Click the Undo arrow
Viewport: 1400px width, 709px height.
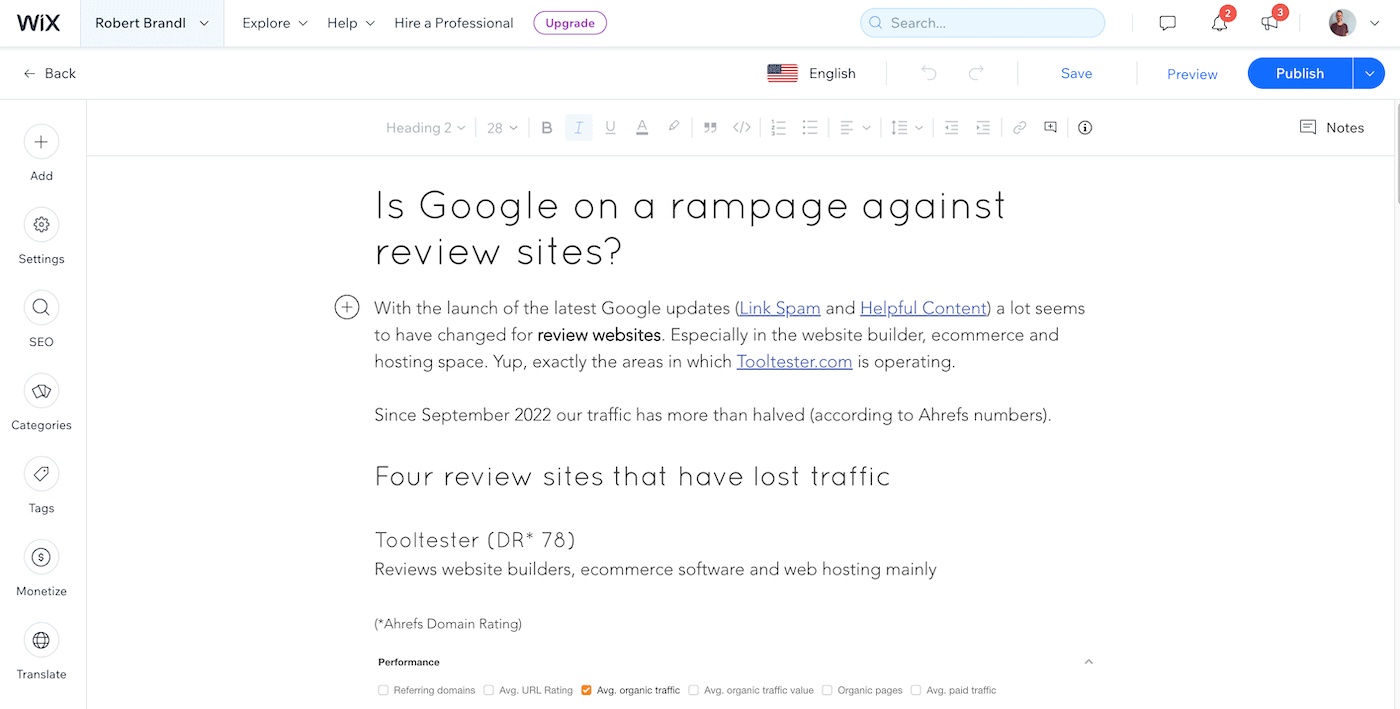click(929, 73)
